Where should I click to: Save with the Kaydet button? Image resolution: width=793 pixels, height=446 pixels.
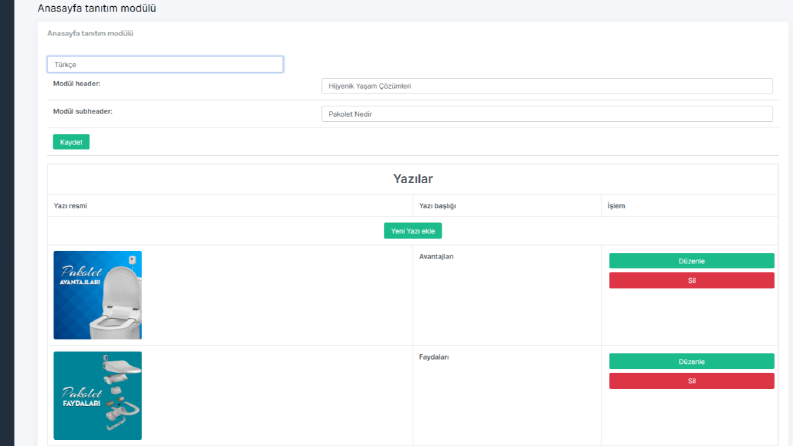71,142
